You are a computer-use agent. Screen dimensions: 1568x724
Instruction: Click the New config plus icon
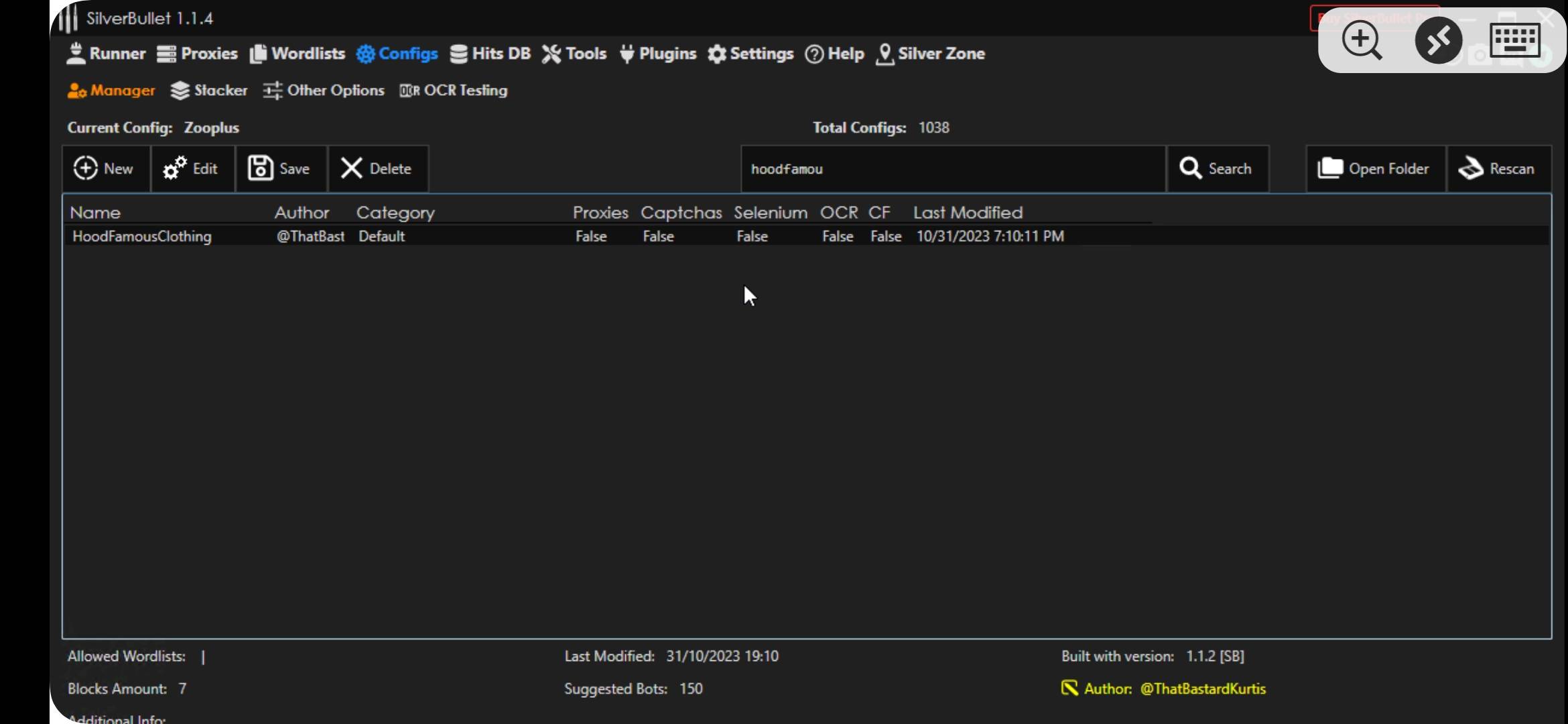(85, 168)
